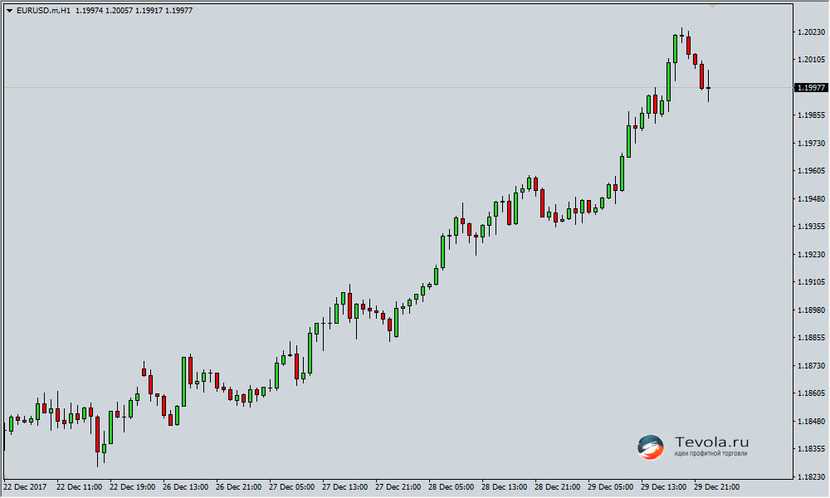Select the 26 Dec 13:00 time label
The image size is (830, 498).
point(188,487)
